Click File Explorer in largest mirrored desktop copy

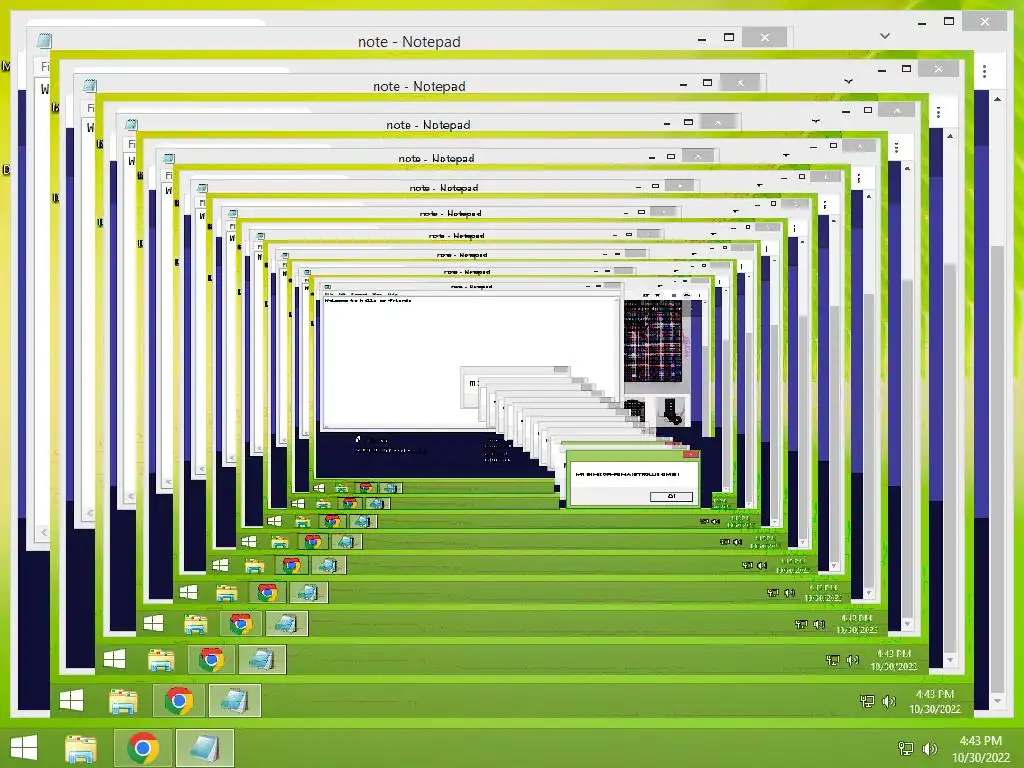coord(123,701)
